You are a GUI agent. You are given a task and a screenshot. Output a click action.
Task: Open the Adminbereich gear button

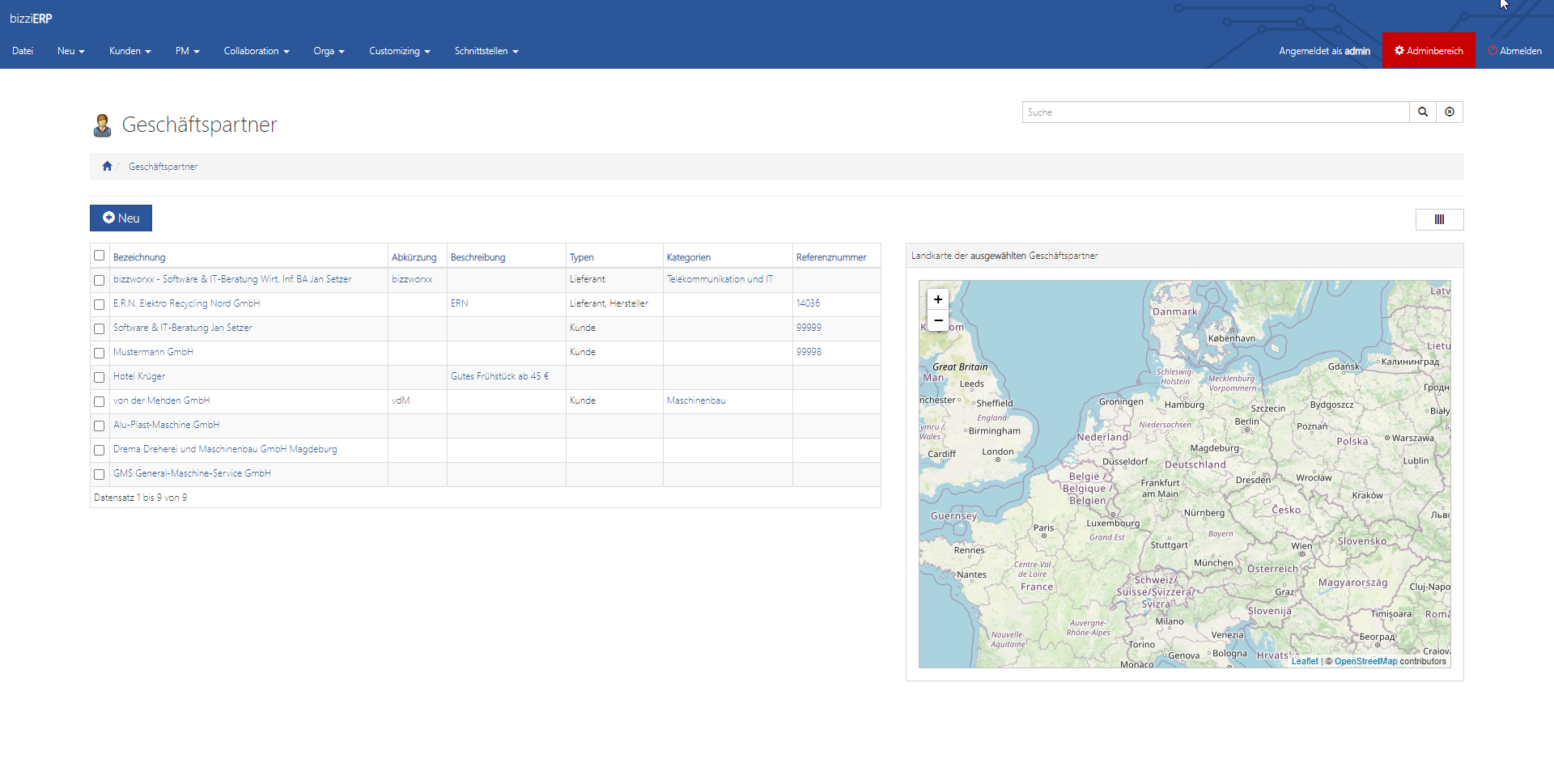click(x=1428, y=50)
